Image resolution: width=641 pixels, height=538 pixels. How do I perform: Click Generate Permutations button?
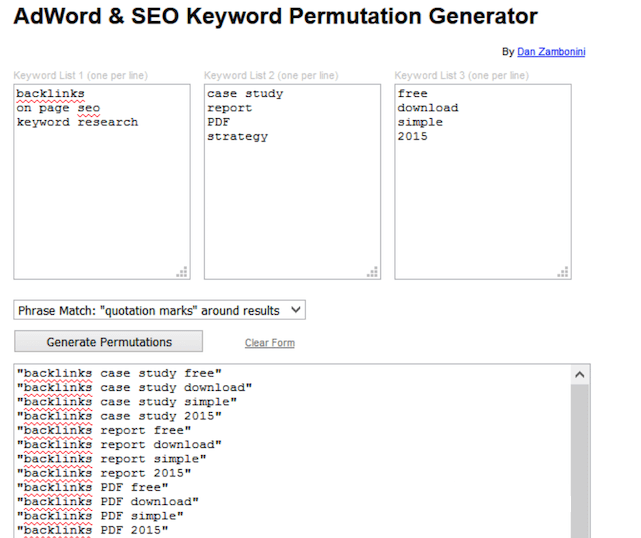point(108,341)
